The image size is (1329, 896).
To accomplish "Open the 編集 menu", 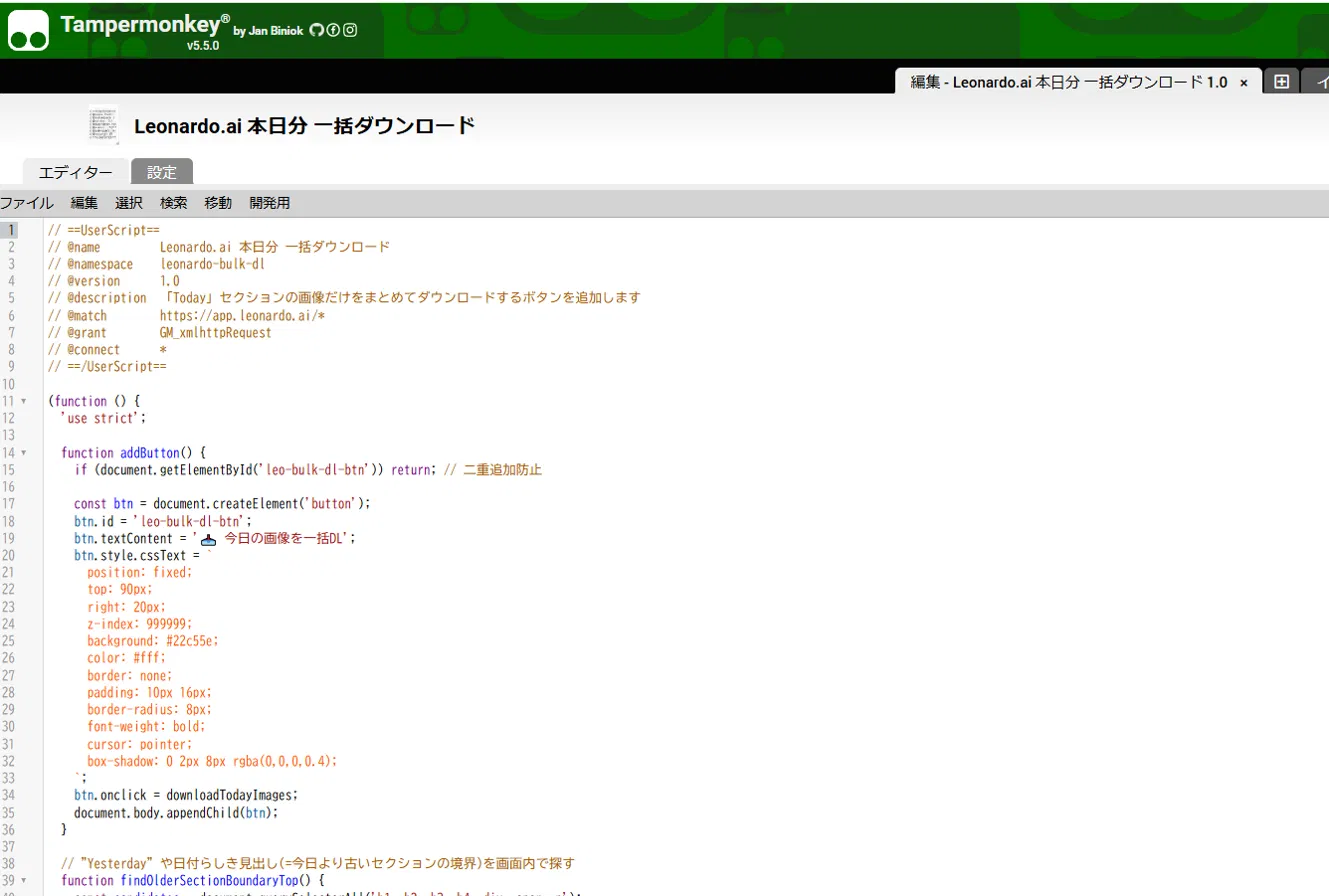I will (84, 203).
